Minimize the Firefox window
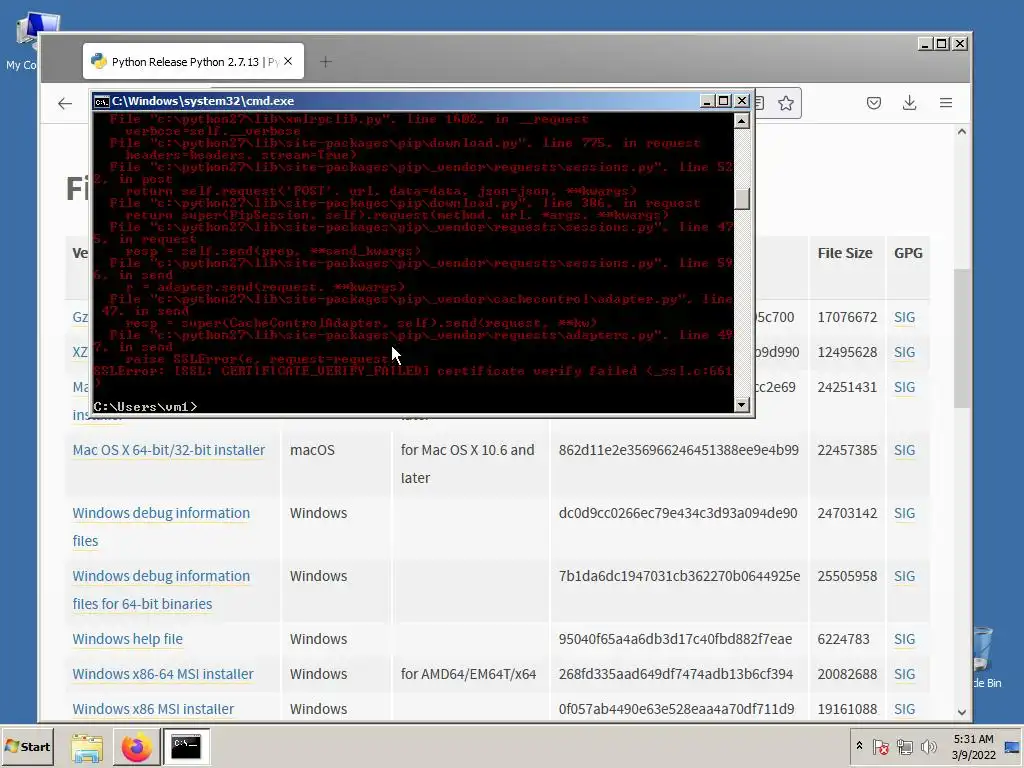Viewport: 1024px width, 768px height. [x=925, y=44]
